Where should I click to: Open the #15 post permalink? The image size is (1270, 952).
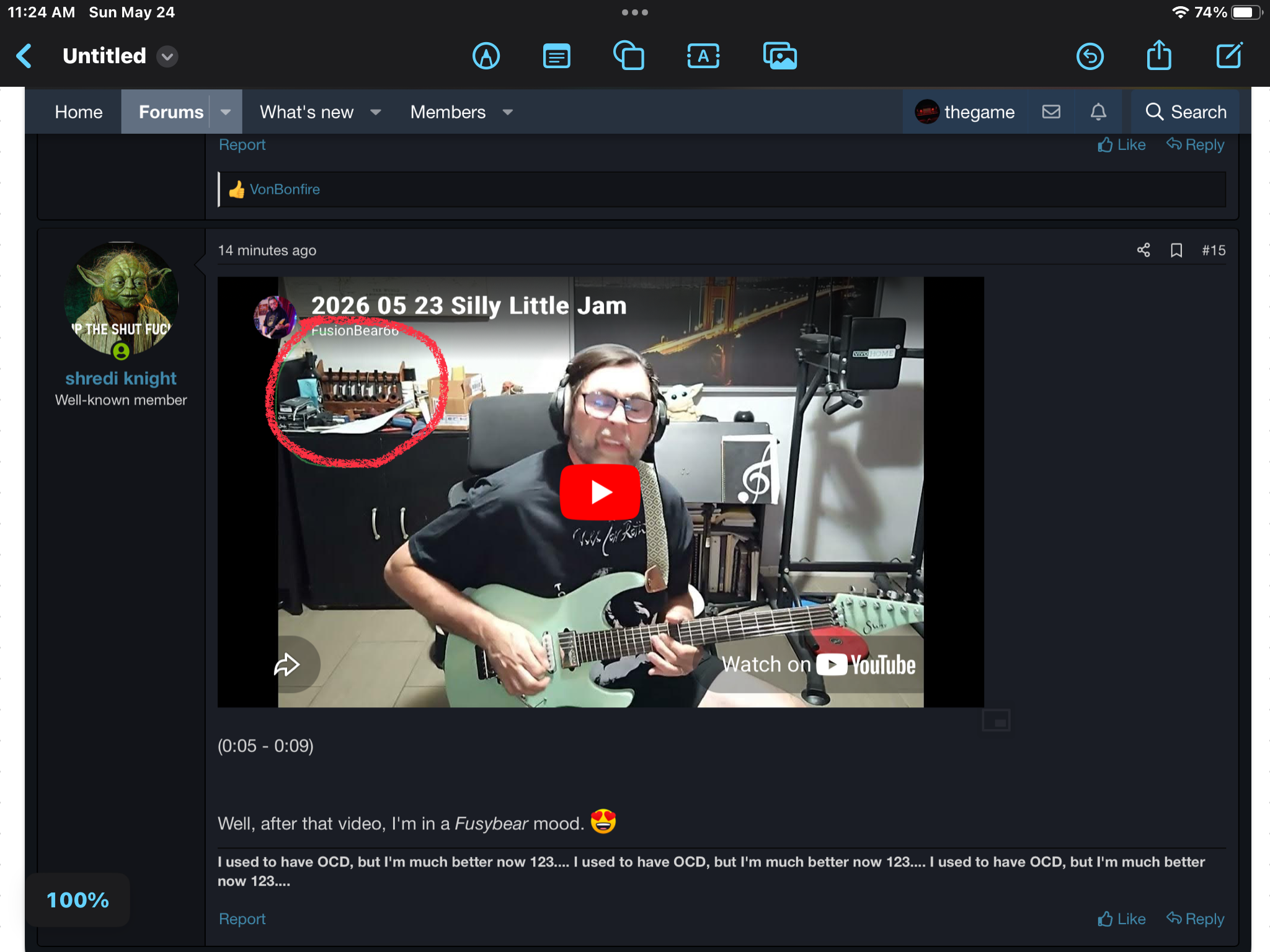click(x=1214, y=250)
